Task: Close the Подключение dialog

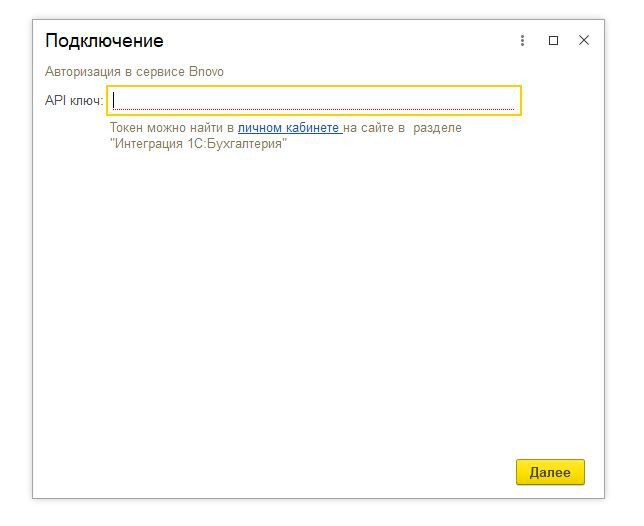Action: (x=584, y=40)
